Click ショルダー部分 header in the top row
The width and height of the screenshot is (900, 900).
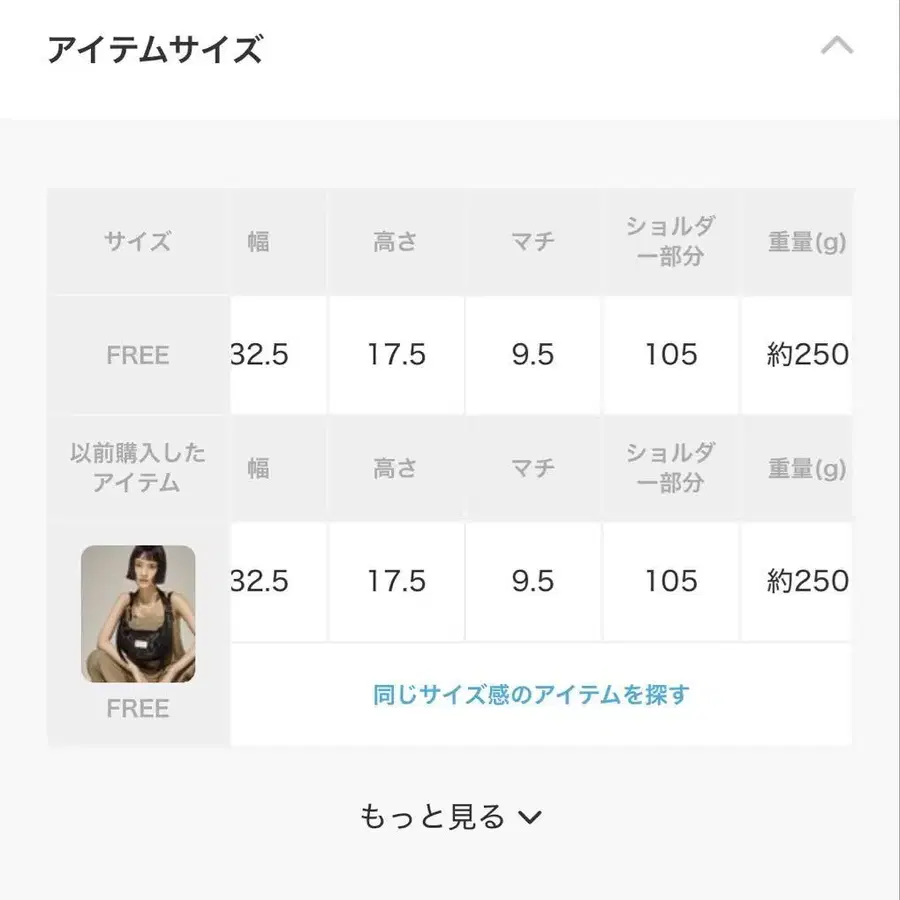click(670, 242)
